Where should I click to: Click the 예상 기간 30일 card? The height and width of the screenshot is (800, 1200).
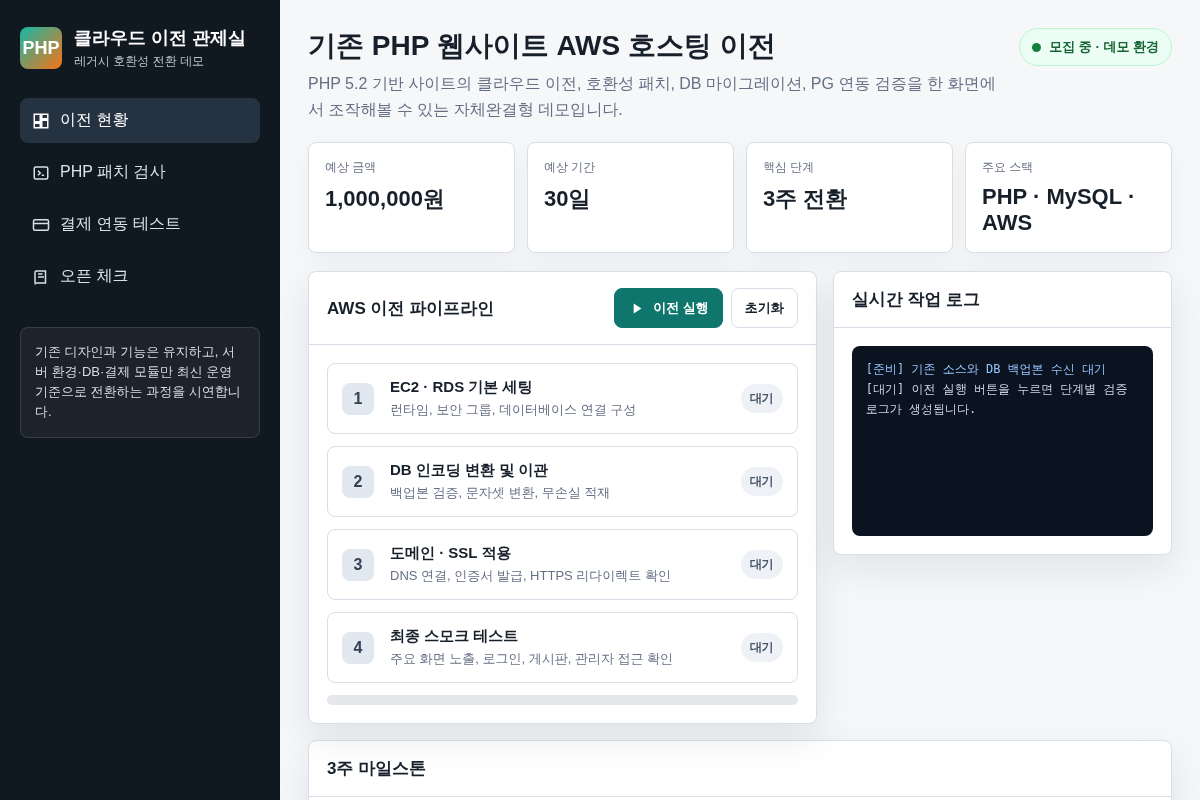pyautogui.click(x=630, y=197)
